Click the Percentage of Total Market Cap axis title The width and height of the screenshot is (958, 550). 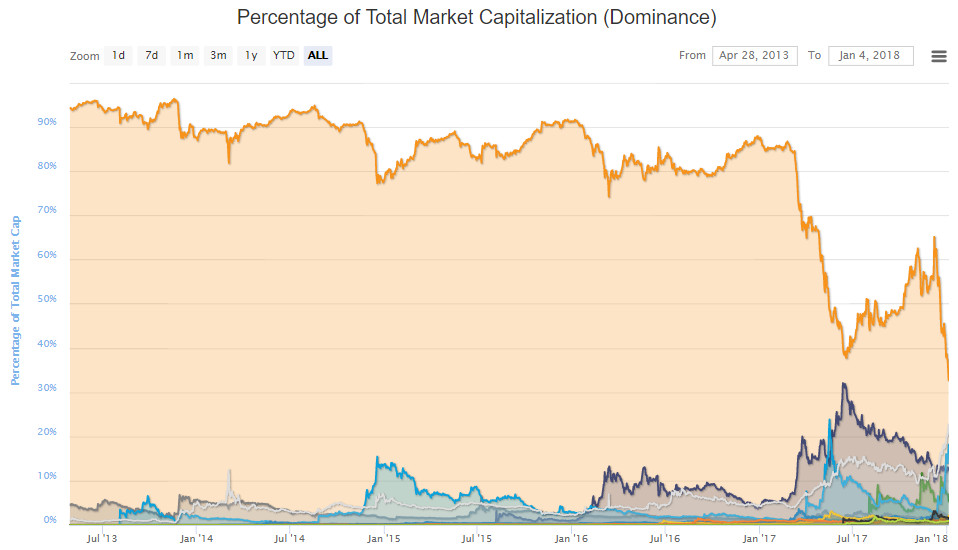[x=15, y=301]
